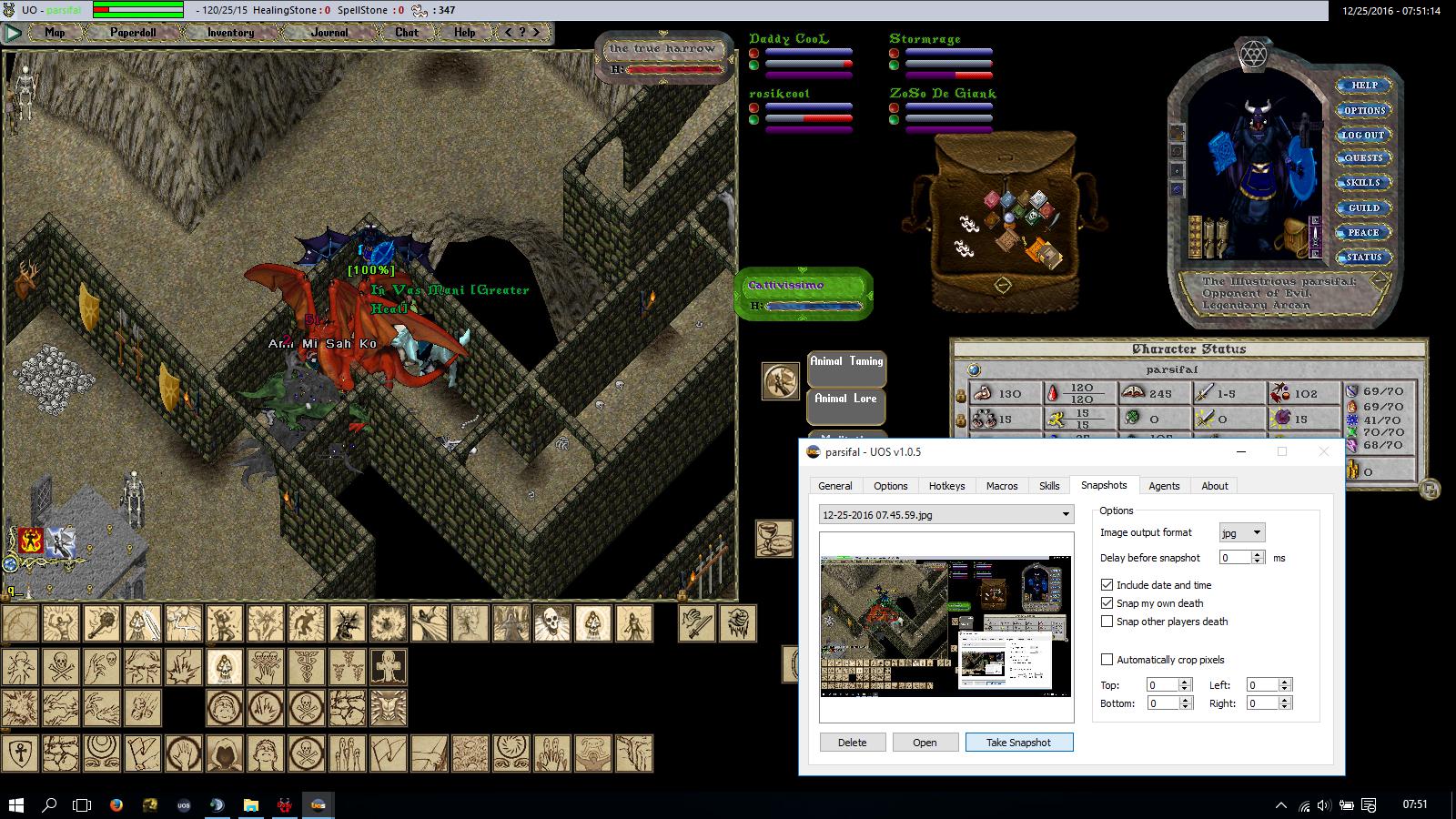Viewport: 1456px width, 819px height.
Task: Click the Windows Start button
Action: coord(15,805)
